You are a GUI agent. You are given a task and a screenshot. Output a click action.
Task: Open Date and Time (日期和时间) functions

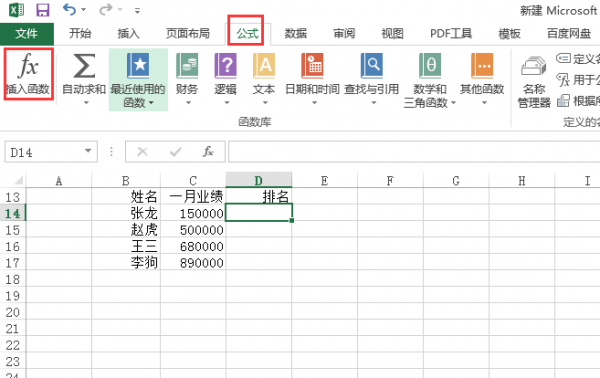coord(312,66)
